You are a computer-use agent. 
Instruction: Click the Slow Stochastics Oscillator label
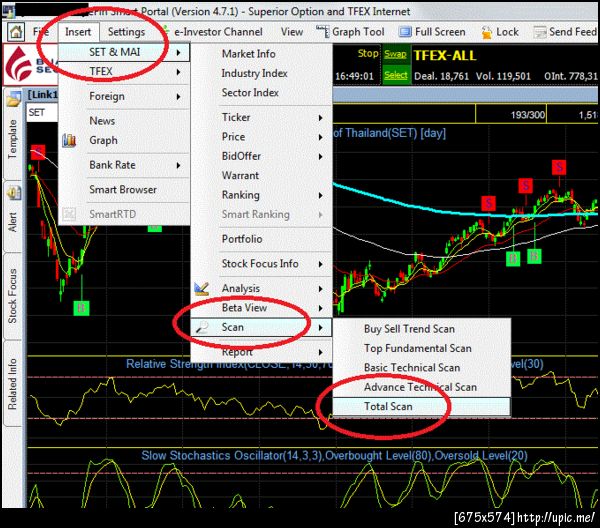pos(334,456)
